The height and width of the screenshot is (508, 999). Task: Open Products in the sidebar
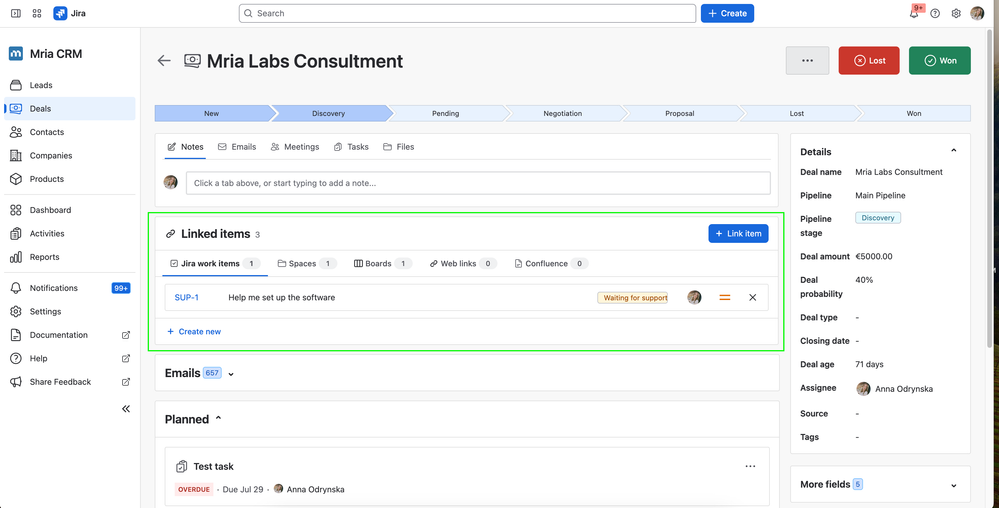[x=70, y=179]
